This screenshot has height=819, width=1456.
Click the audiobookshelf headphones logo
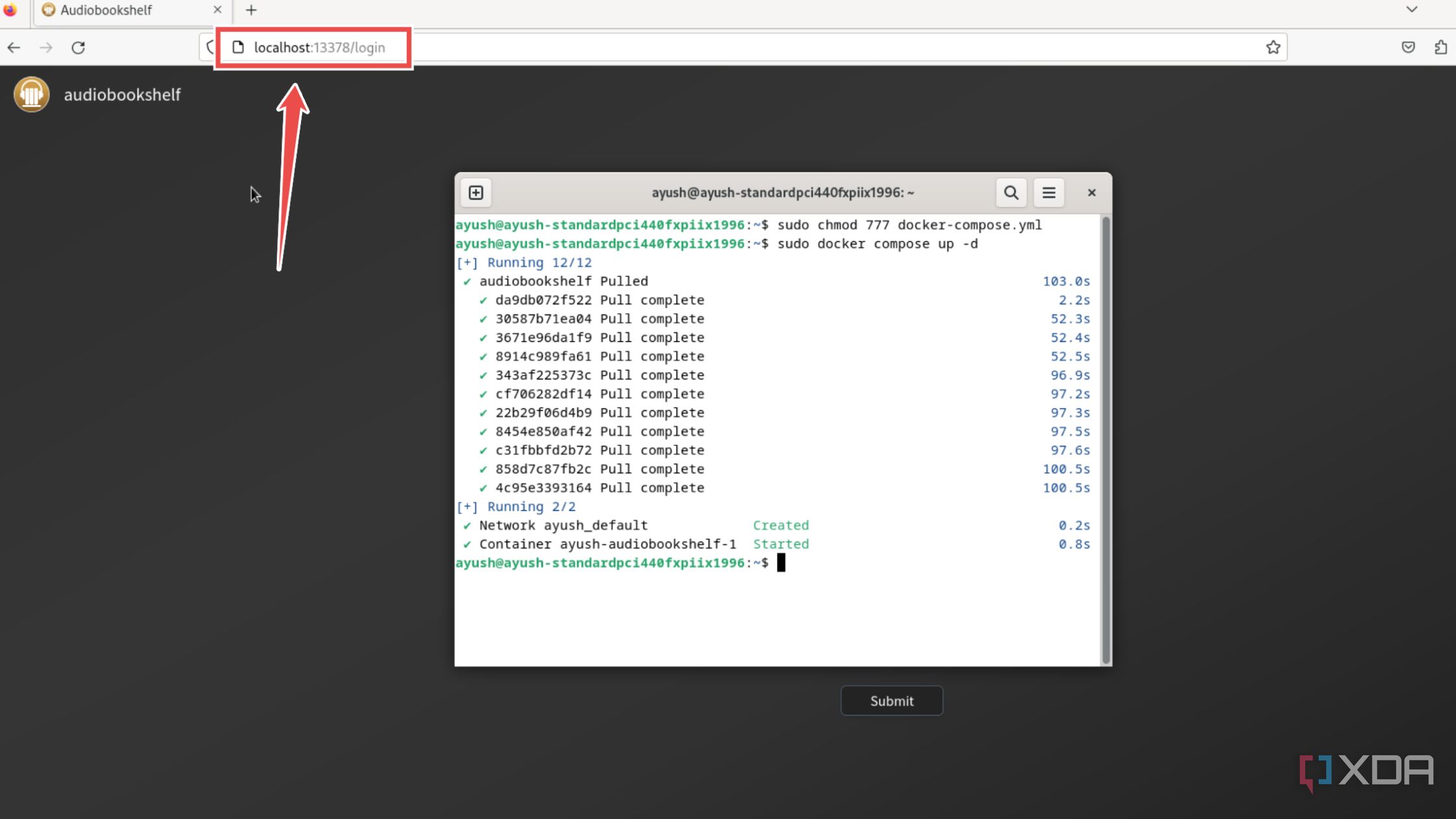tap(31, 94)
